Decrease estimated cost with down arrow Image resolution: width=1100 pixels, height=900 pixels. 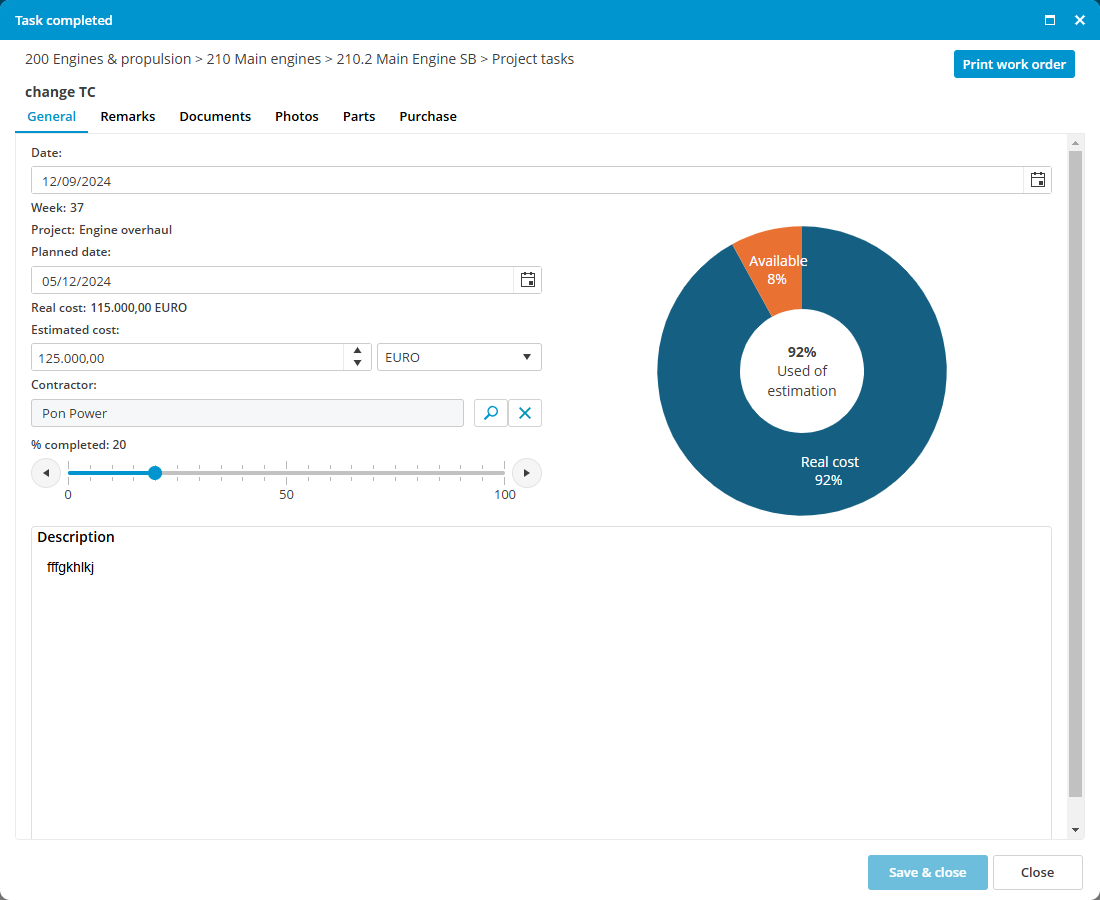tap(357, 363)
